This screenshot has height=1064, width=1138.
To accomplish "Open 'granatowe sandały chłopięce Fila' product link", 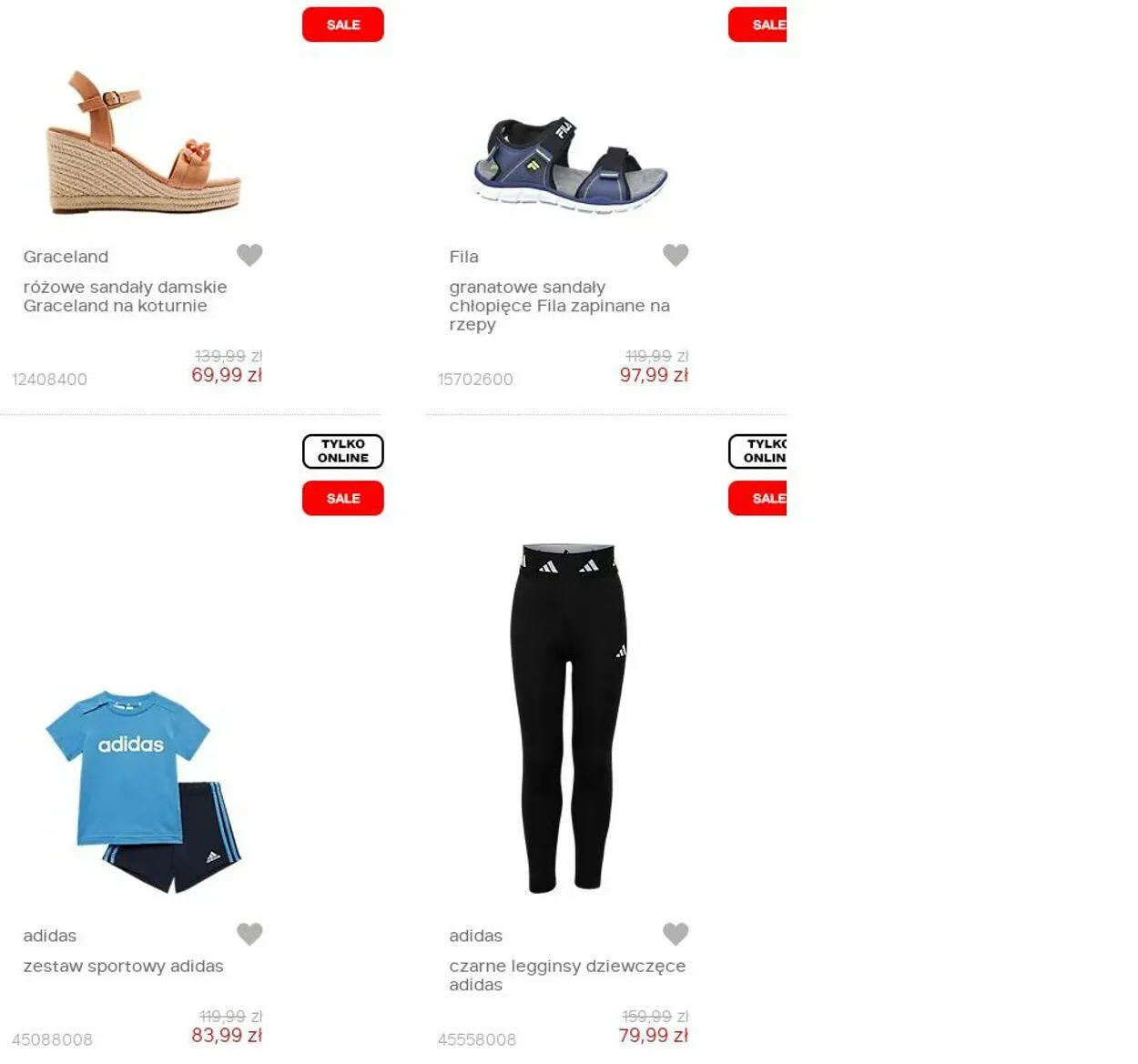I will click(559, 306).
